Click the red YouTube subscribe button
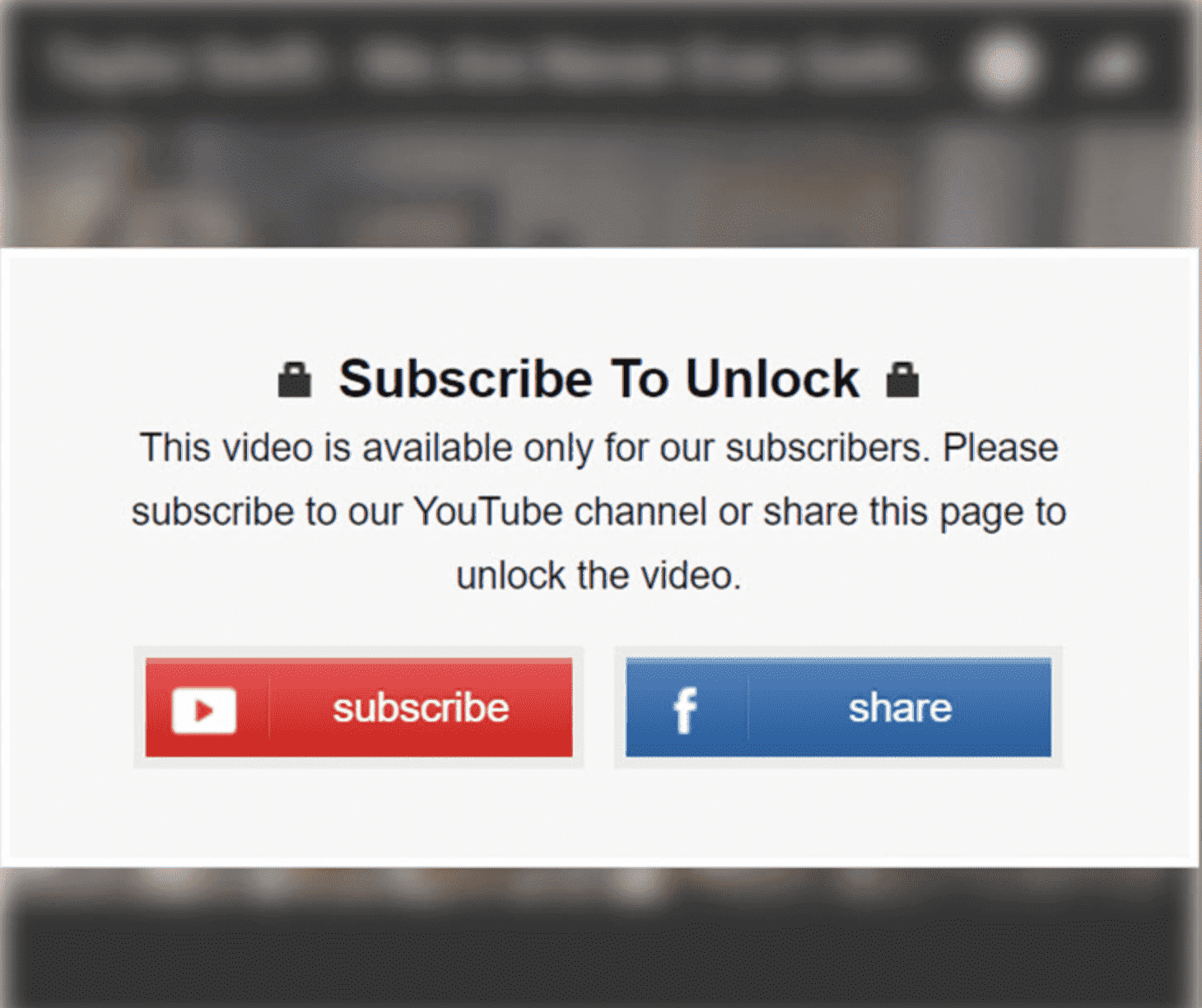This screenshot has width=1202, height=1008. pyautogui.click(x=359, y=707)
